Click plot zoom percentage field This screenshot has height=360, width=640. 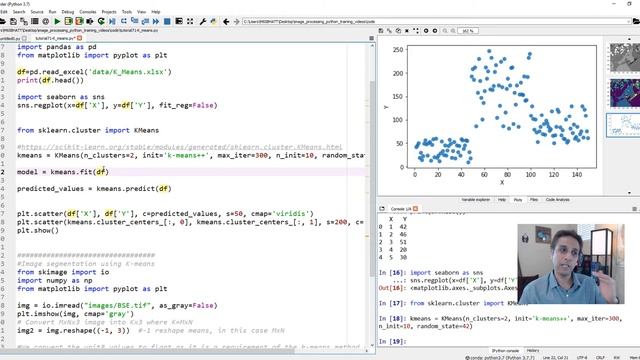(x=468, y=31)
